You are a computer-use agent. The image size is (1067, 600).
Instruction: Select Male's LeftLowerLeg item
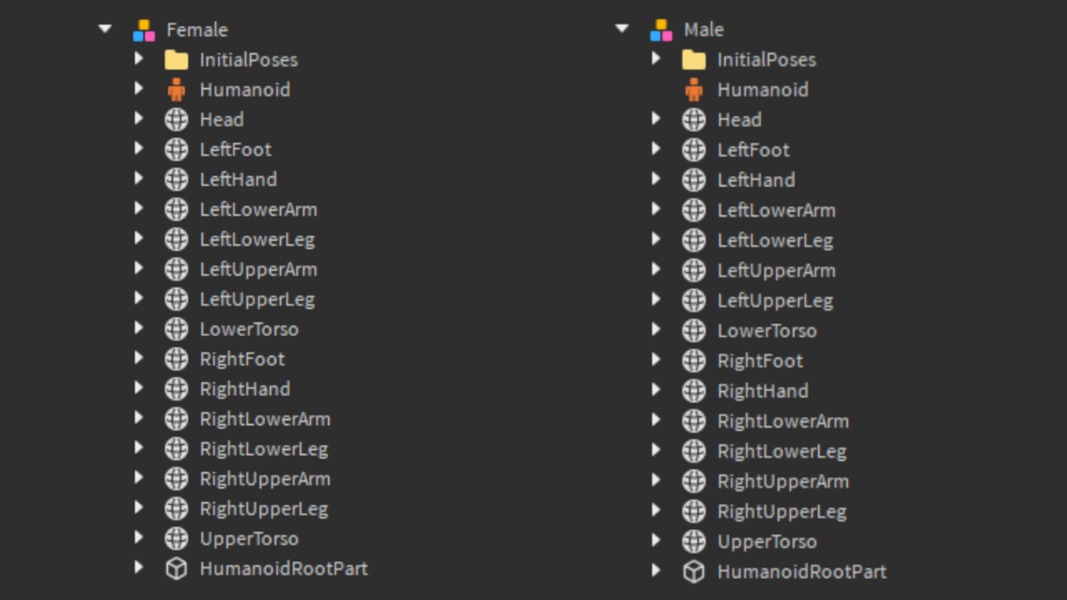coord(774,240)
